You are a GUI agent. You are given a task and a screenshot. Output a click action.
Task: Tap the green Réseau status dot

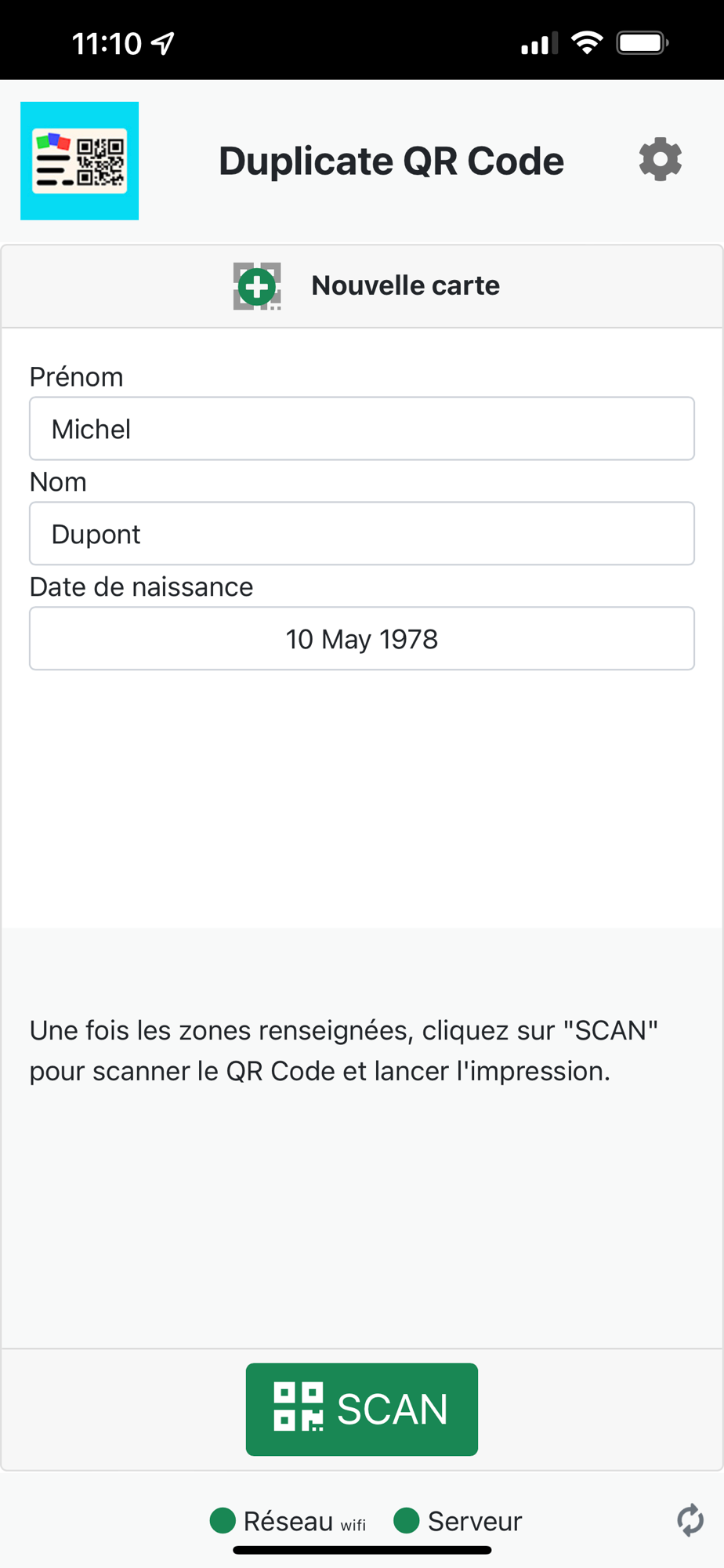click(223, 1520)
